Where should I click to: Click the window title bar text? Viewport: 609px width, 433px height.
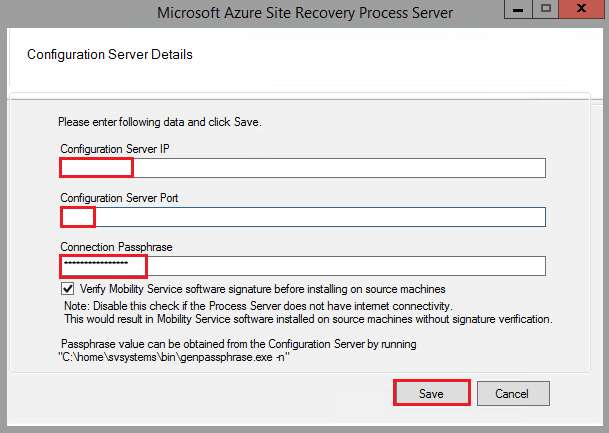[x=305, y=12]
